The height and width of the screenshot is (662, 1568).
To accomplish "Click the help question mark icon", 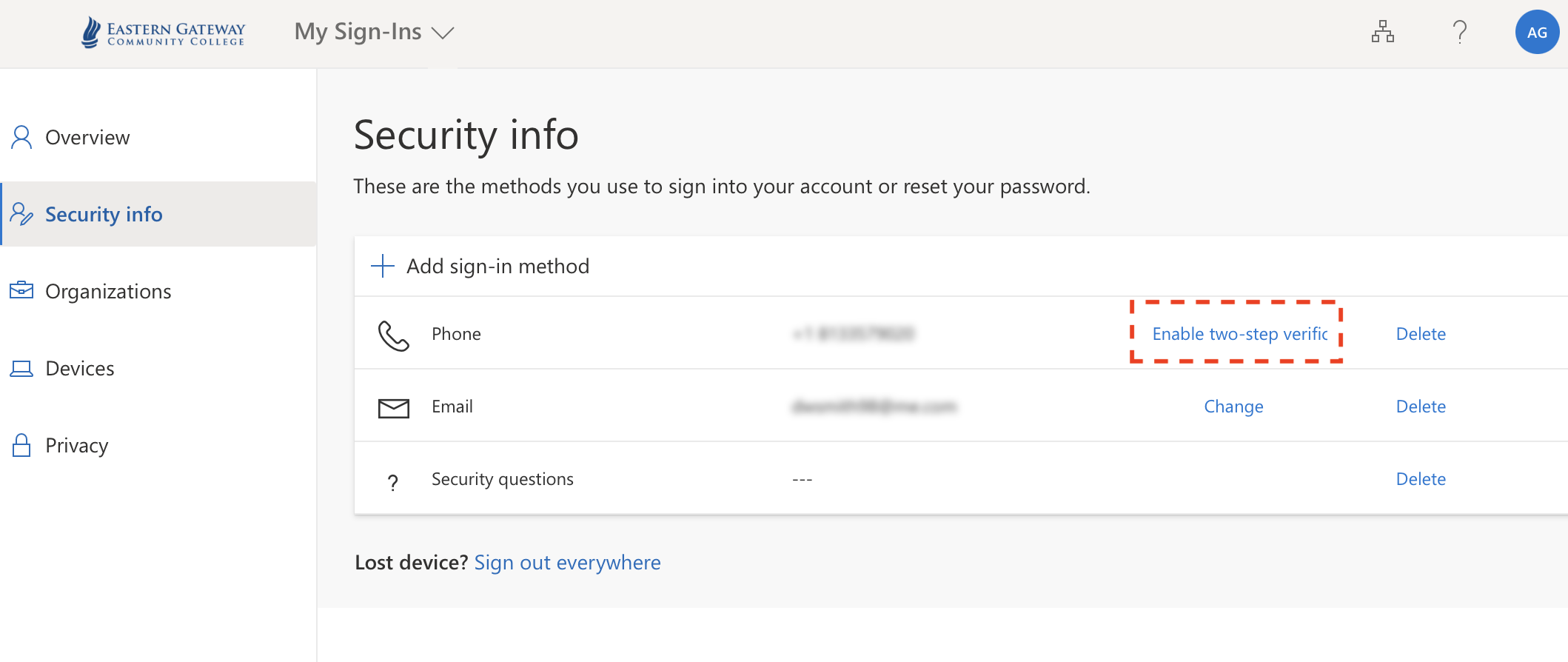I will [1459, 32].
